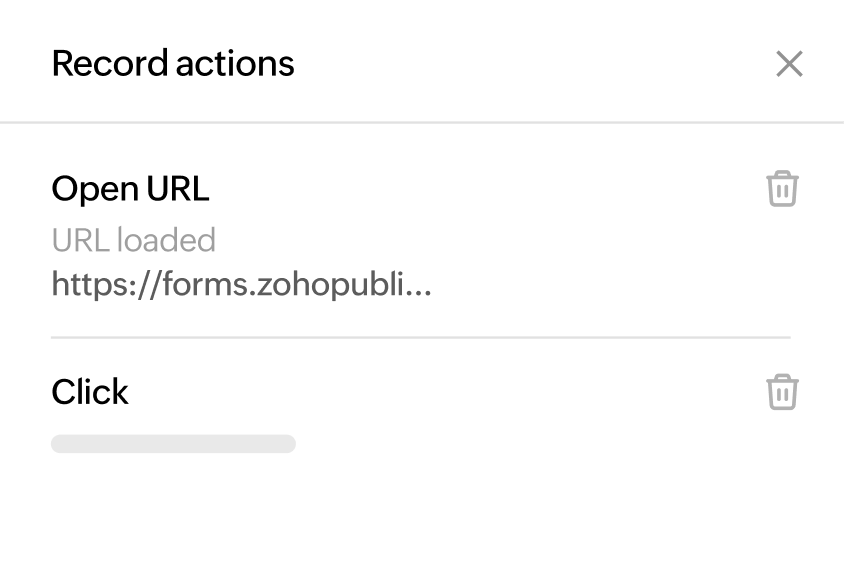
Task: Click the divider between Open URL and Click
Action: point(420,338)
